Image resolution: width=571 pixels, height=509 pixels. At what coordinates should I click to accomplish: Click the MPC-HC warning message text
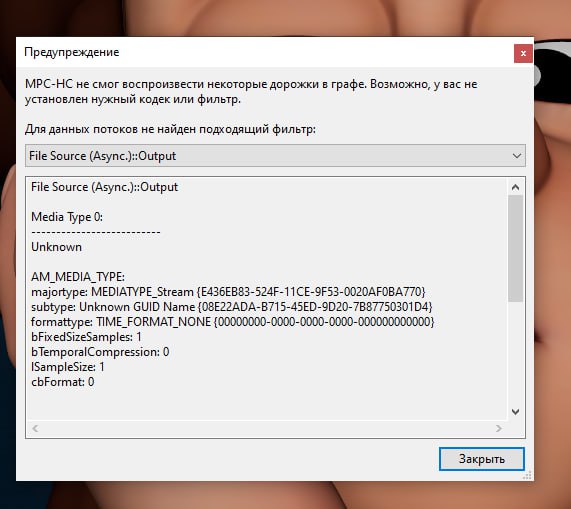click(x=251, y=91)
